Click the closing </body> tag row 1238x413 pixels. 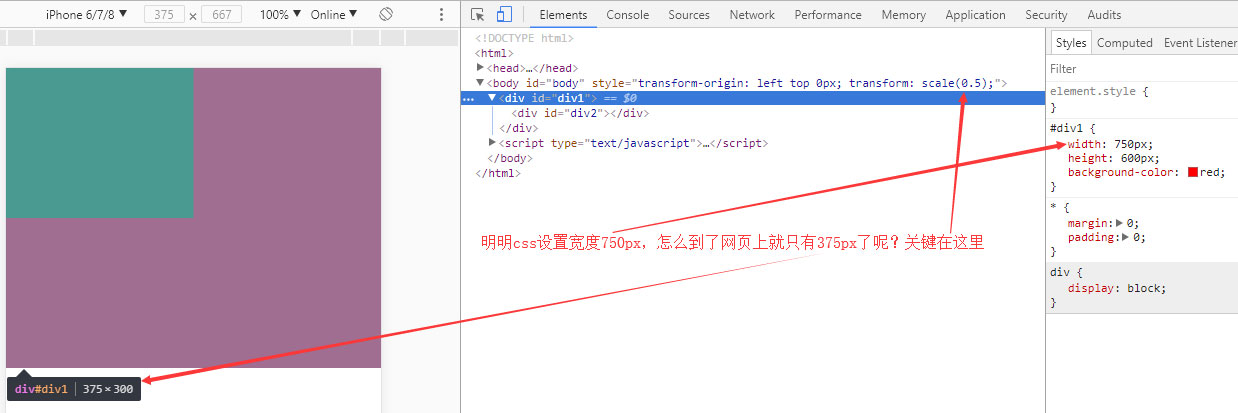click(510, 158)
